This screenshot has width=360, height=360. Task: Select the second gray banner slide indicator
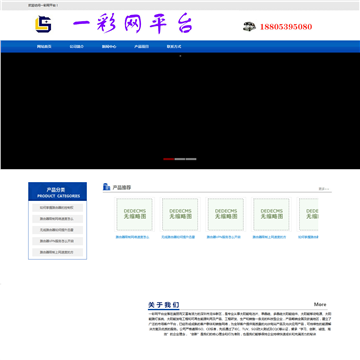tap(180, 159)
